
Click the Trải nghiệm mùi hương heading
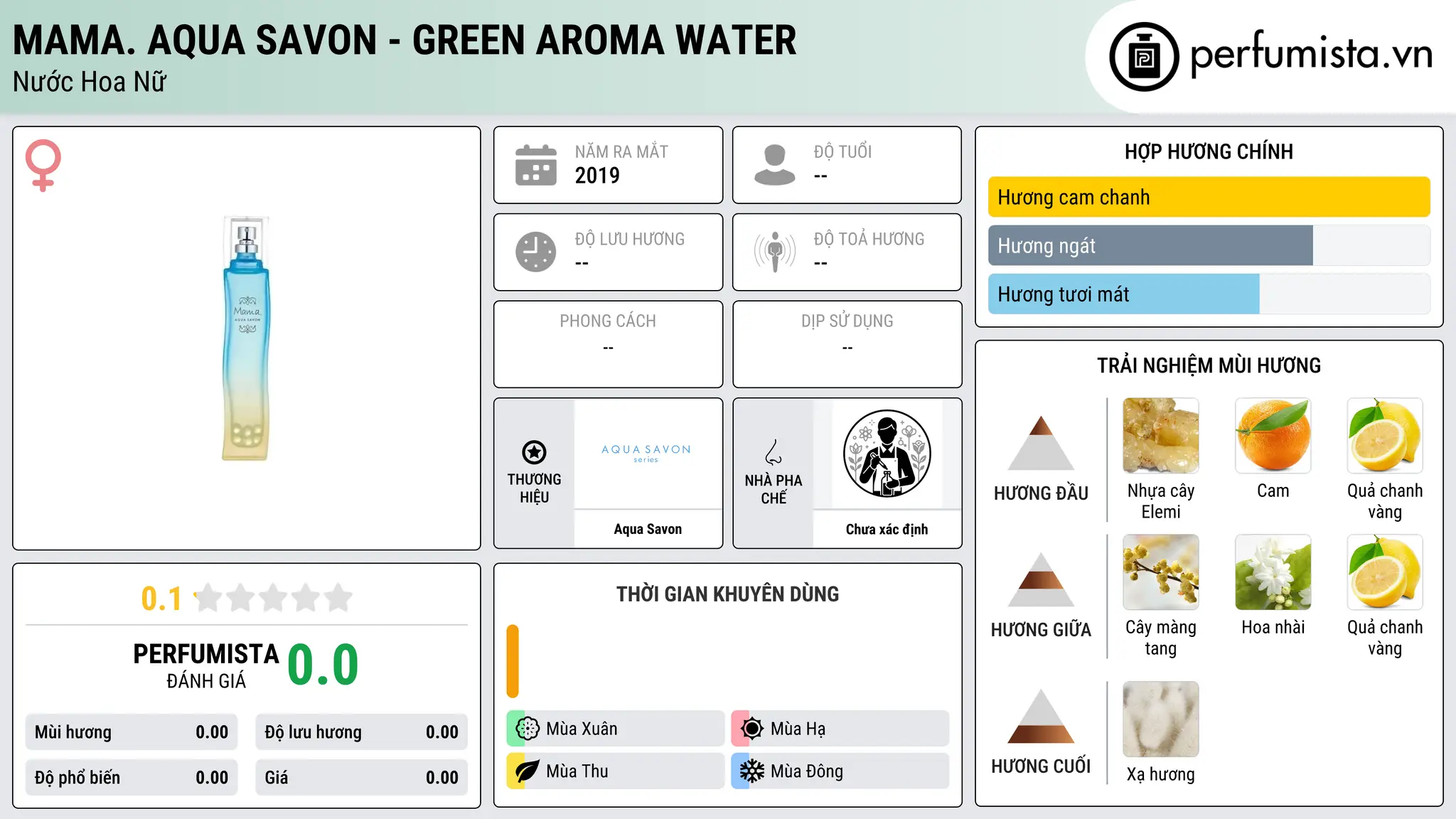click(x=1209, y=365)
